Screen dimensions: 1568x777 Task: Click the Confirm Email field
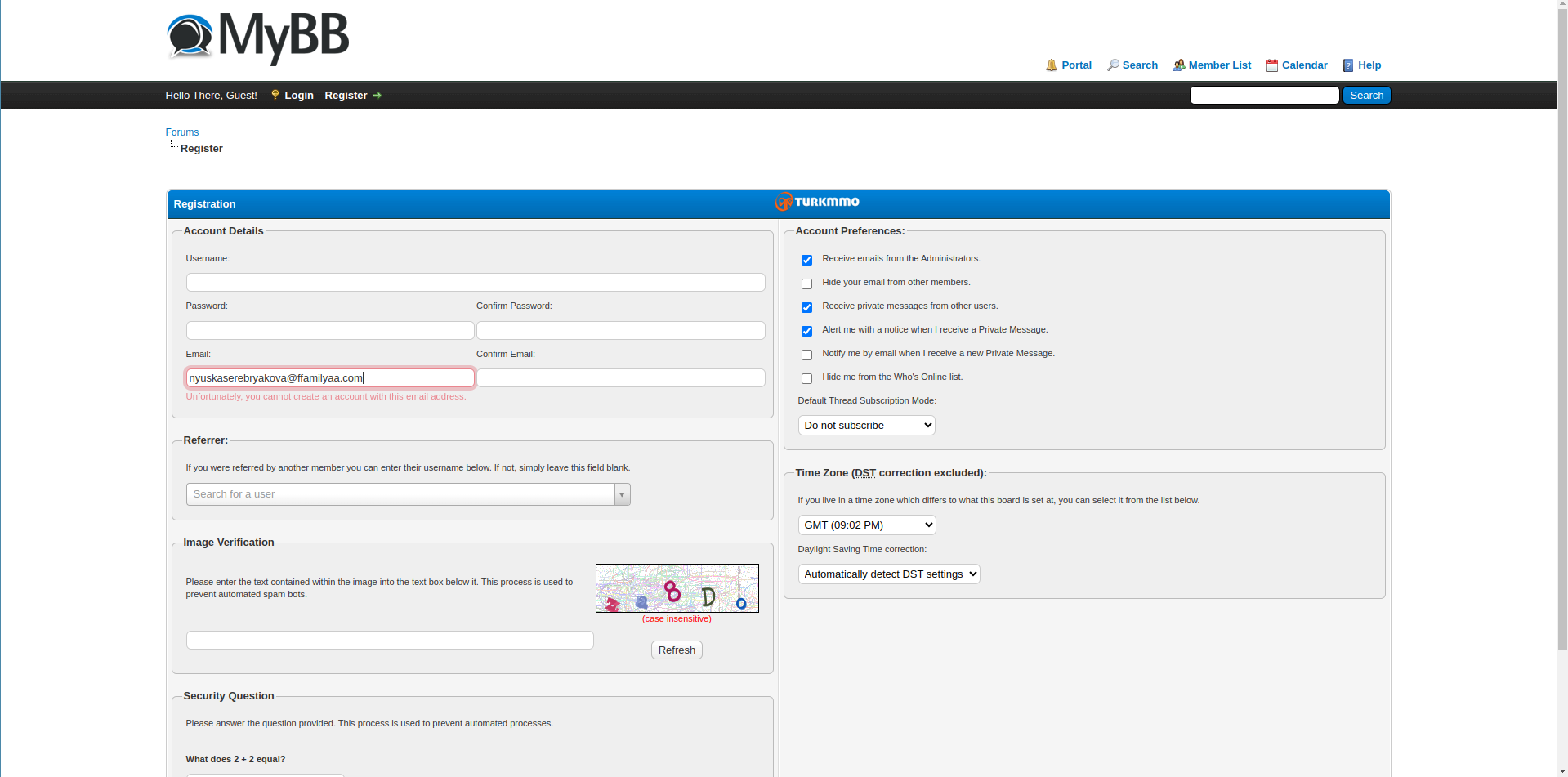[621, 378]
